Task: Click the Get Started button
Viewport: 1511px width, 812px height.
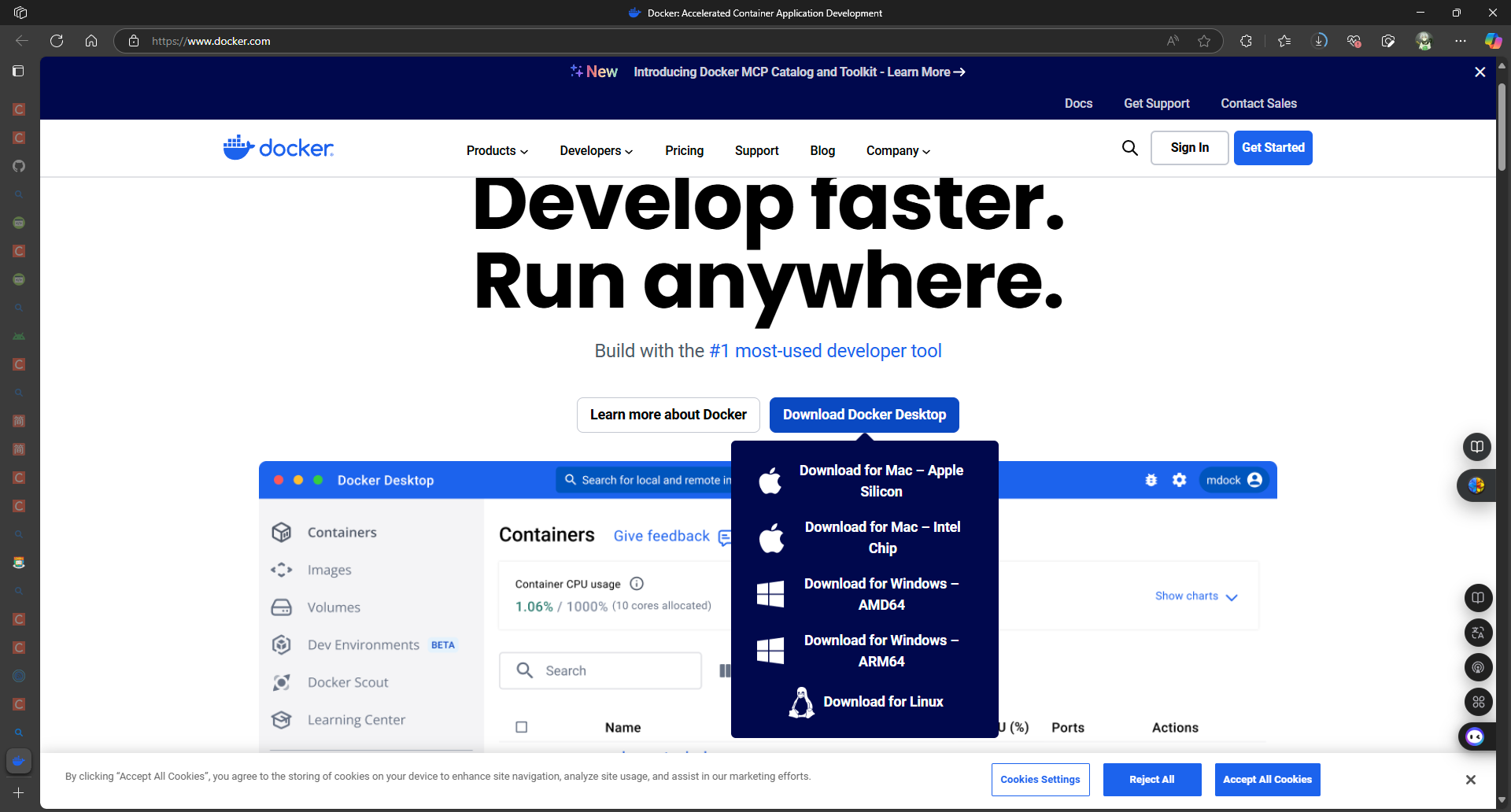Action: (x=1273, y=148)
